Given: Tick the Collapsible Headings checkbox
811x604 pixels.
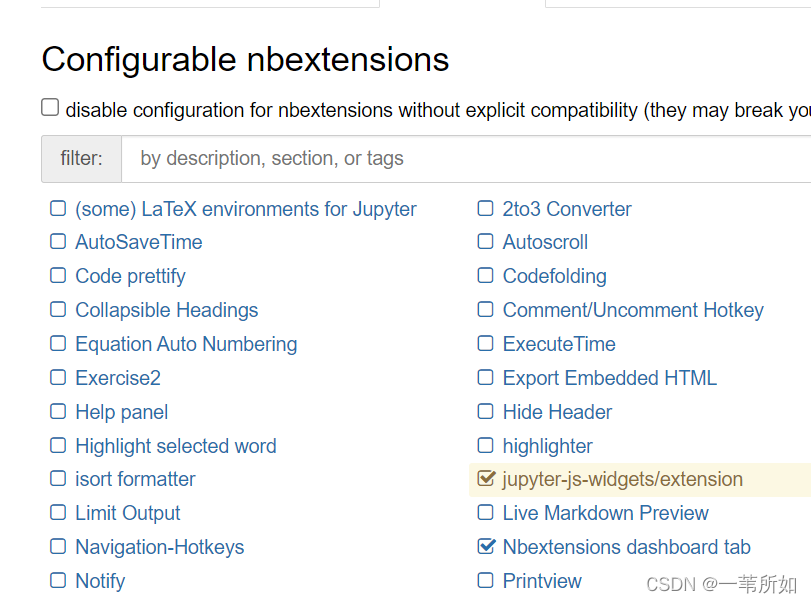Looking at the screenshot, I should click(x=58, y=310).
